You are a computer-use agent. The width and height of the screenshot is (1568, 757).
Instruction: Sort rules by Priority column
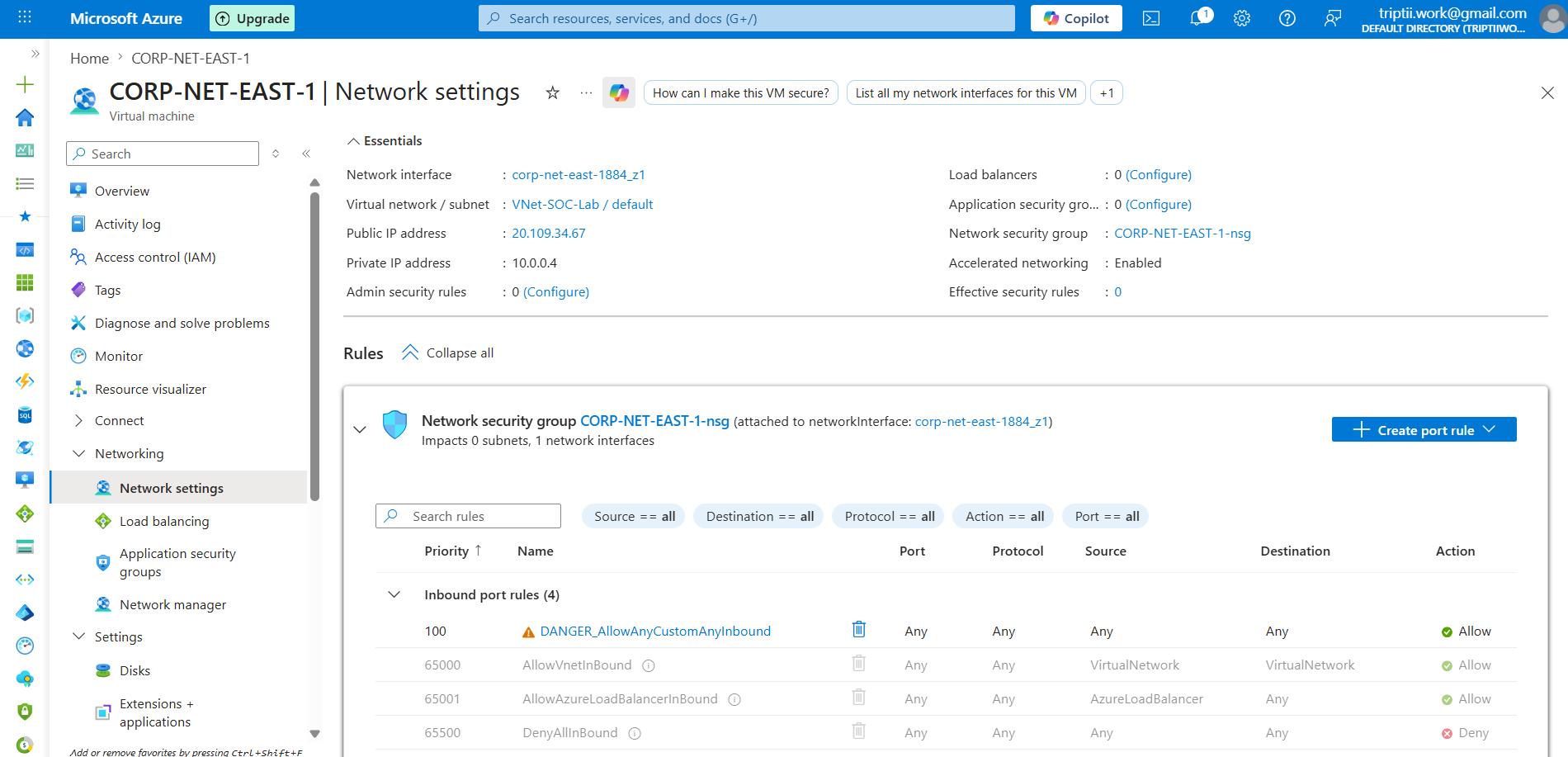[453, 551]
